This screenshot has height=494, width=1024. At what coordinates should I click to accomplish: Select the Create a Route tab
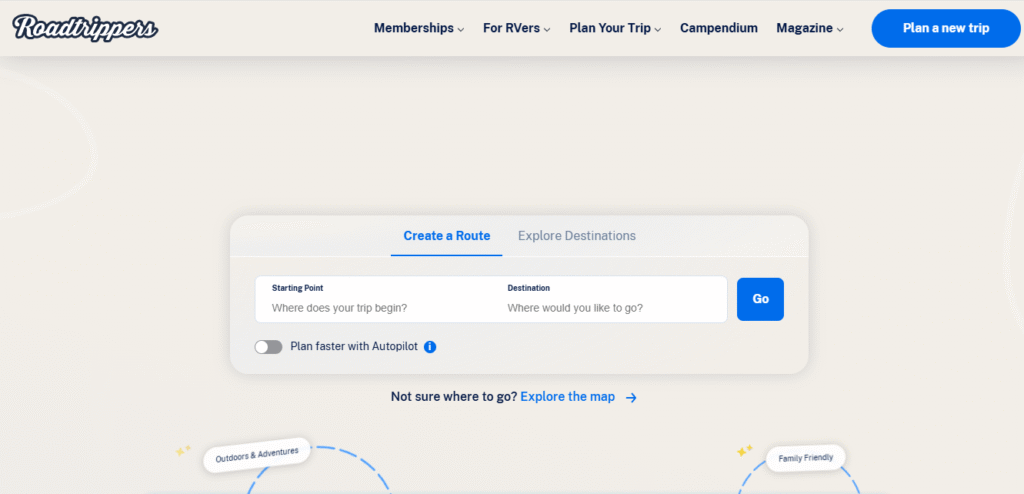point(446,236)
